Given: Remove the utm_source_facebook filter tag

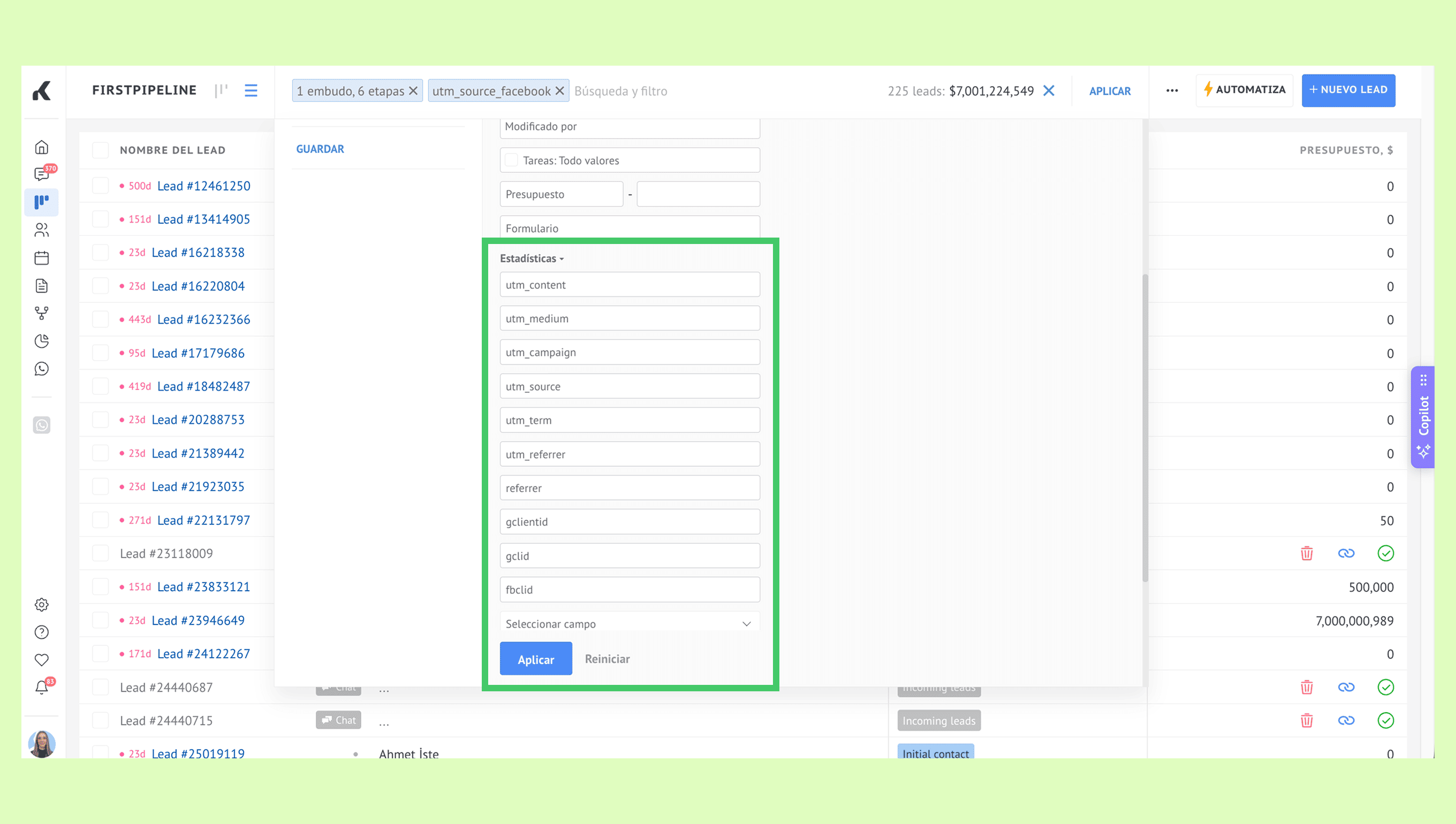Looking at the screenshot, I should 559,90.
